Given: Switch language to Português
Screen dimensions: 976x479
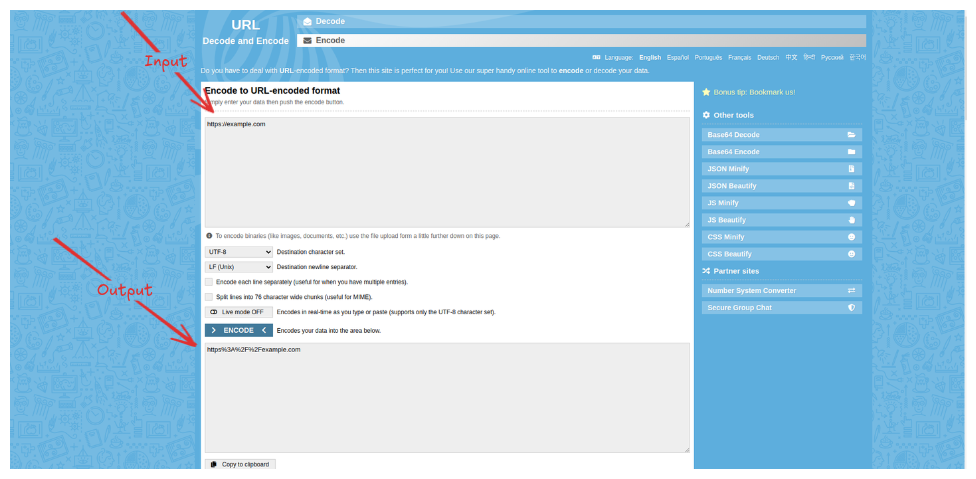Looking at the screenshot, I should click(708, 57).
